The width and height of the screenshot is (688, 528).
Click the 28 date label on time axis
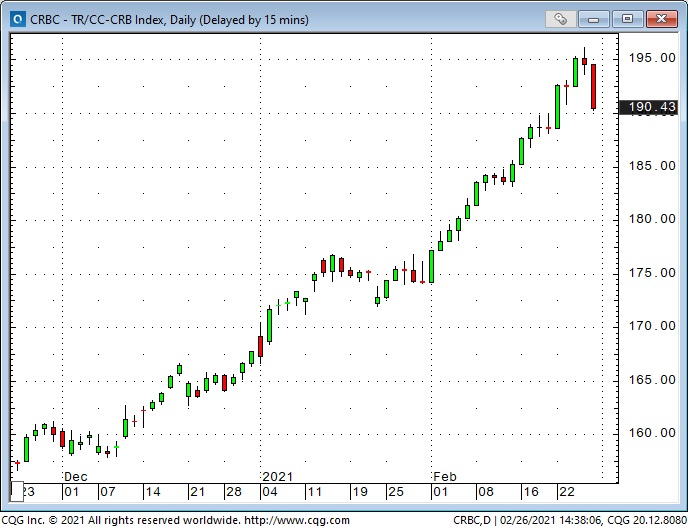pos(234,492)
